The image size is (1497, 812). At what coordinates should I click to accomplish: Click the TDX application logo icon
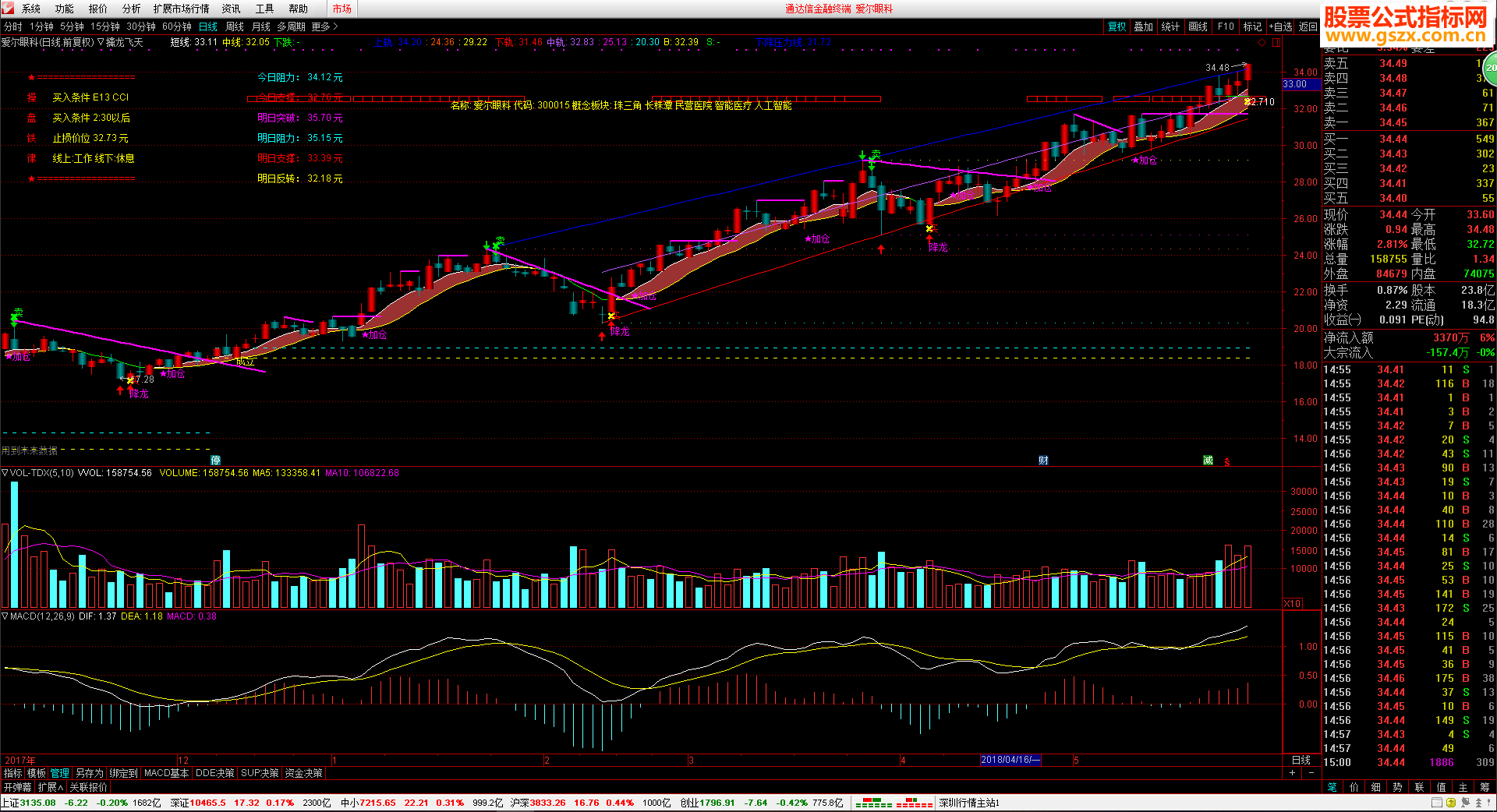coord(8,9)
